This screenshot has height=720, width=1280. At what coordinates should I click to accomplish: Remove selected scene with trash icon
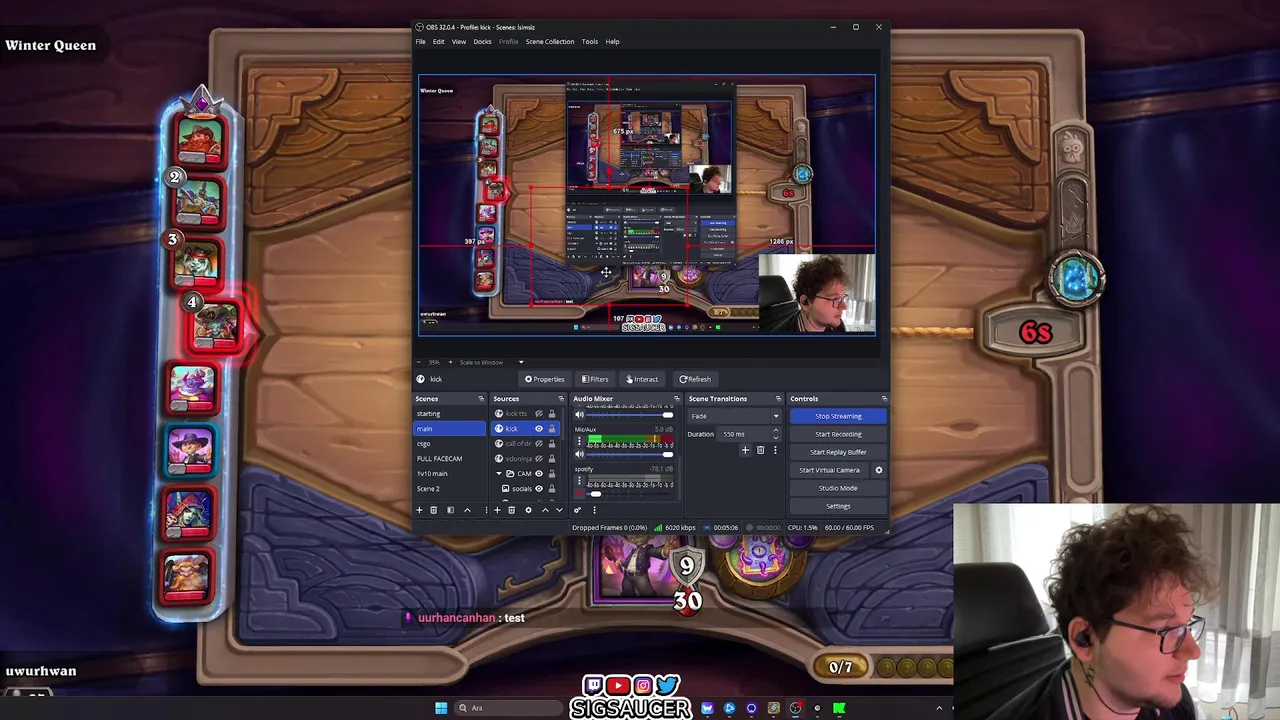pos(433,510)
